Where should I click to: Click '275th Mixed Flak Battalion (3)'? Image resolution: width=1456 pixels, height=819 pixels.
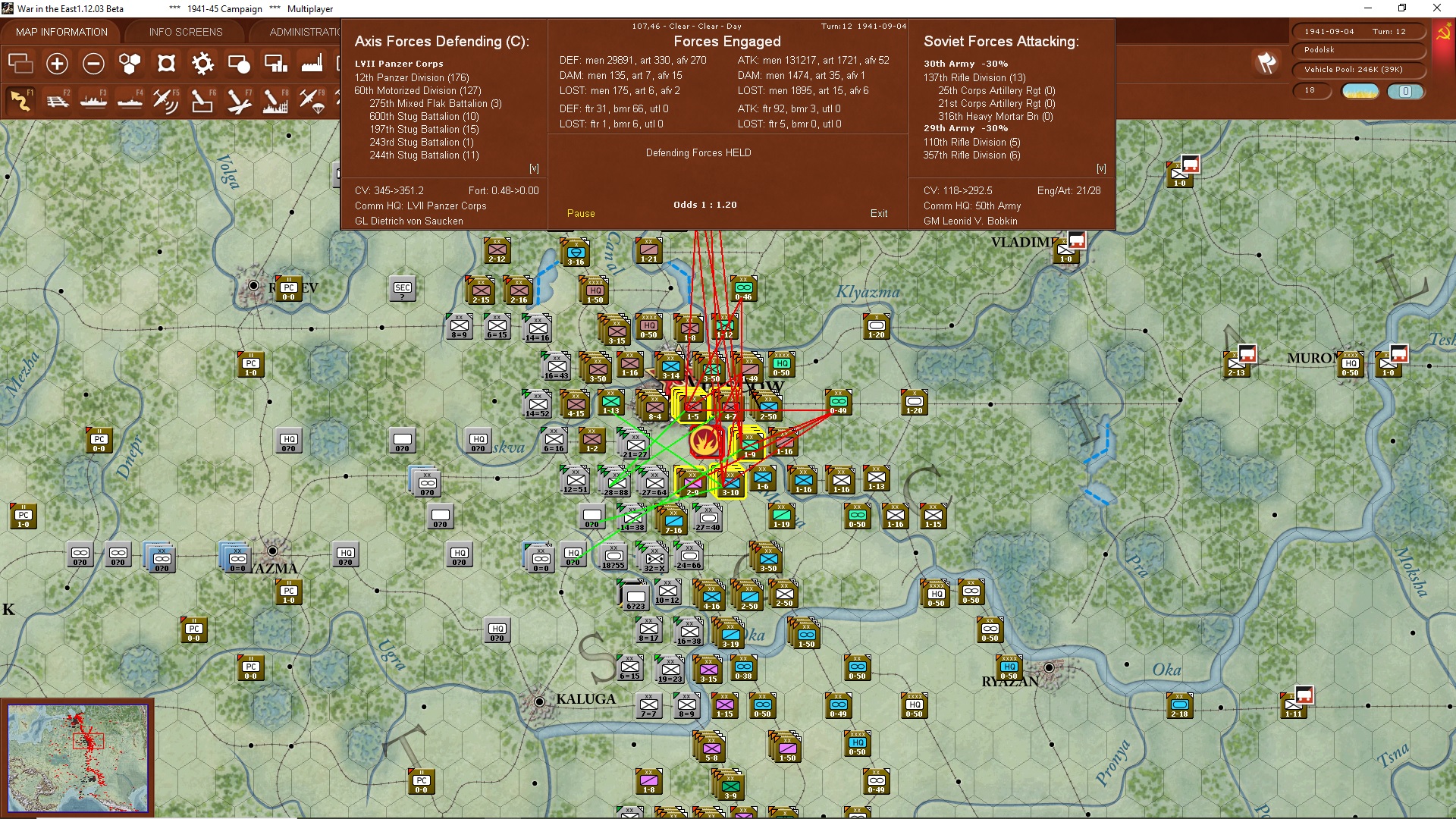pyautogui.click(x=435, y=103)
